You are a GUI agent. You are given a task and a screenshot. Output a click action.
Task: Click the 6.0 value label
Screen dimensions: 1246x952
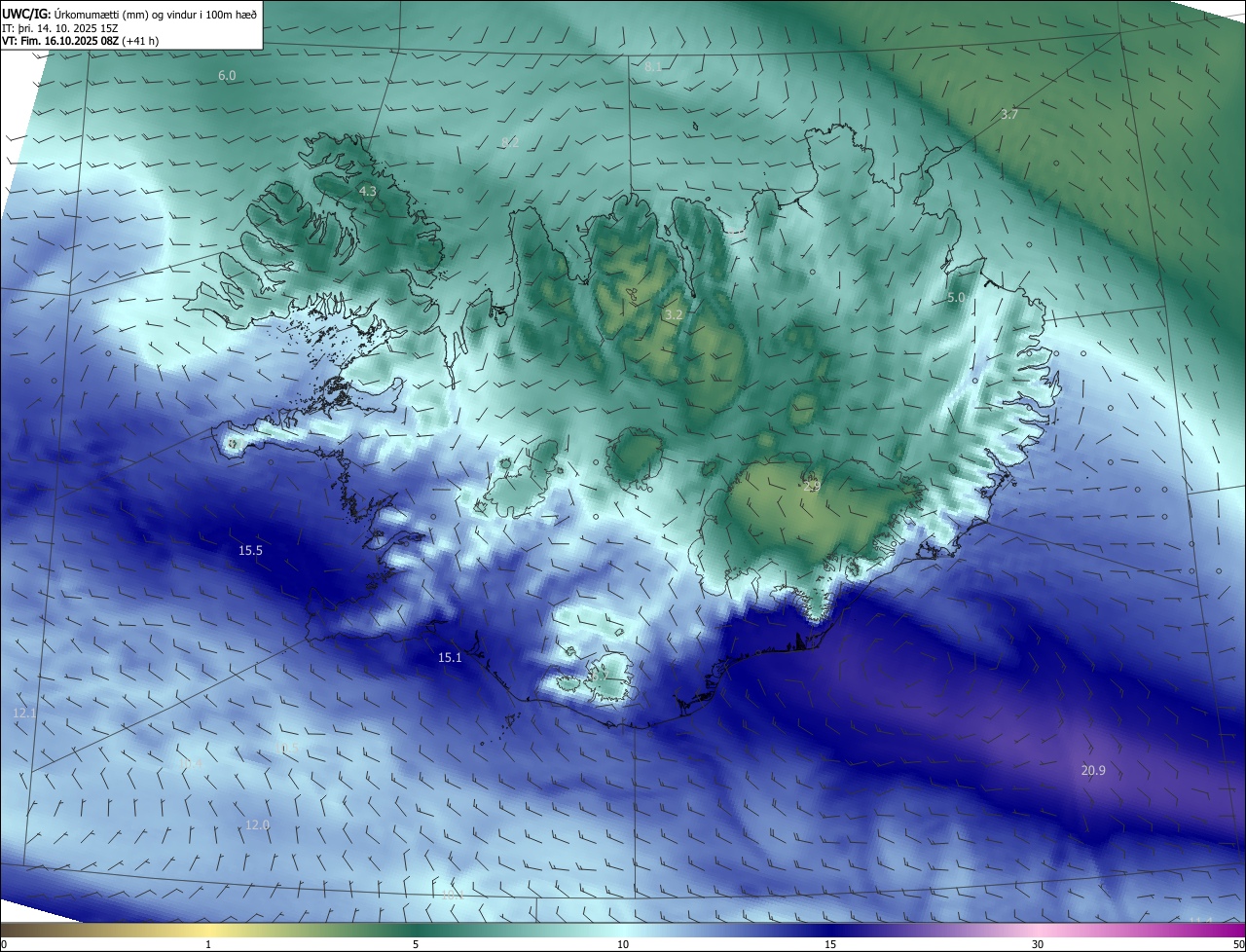click(x=227, y=76)
